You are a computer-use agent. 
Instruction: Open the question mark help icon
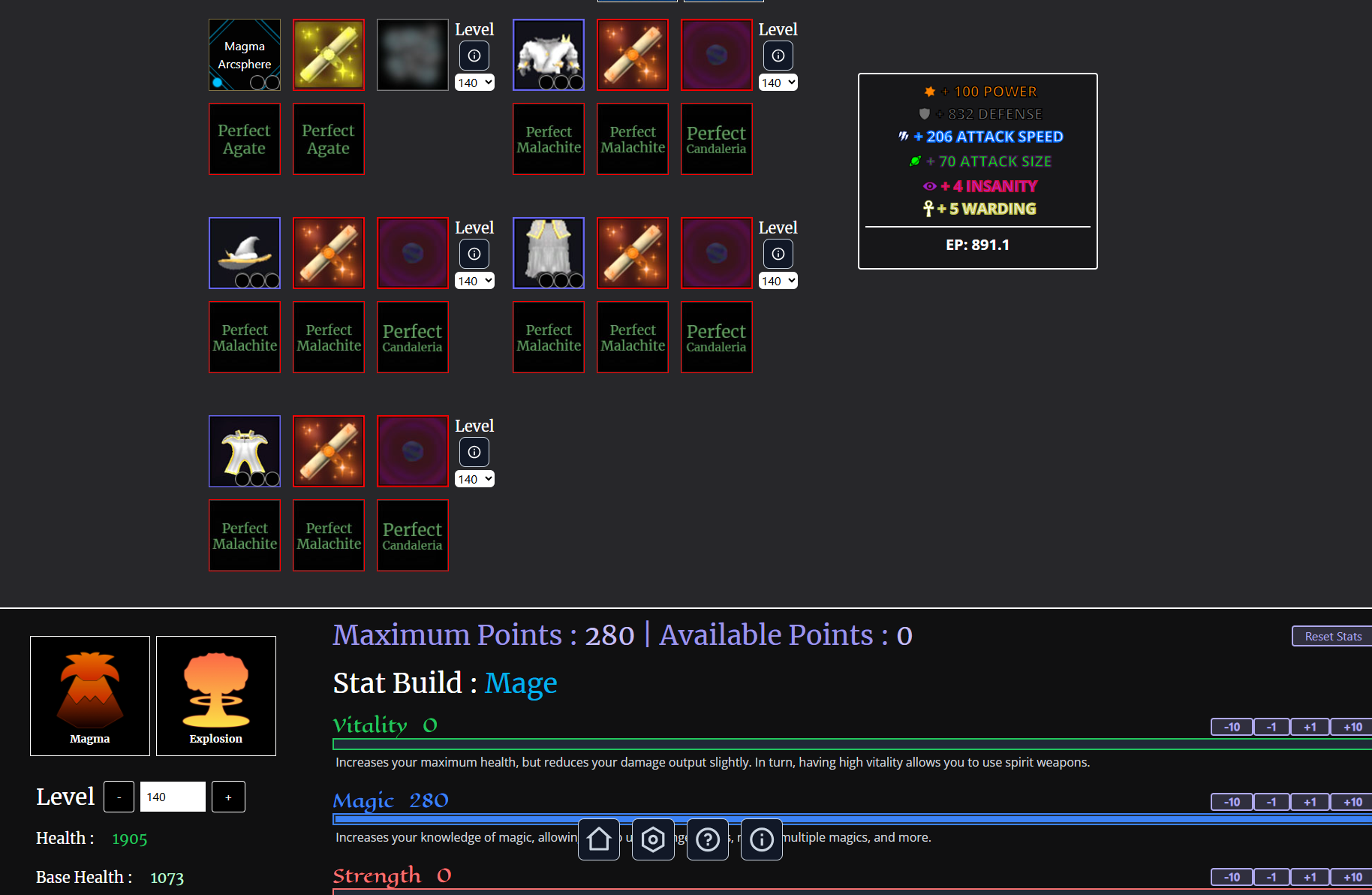pos(707,839)
